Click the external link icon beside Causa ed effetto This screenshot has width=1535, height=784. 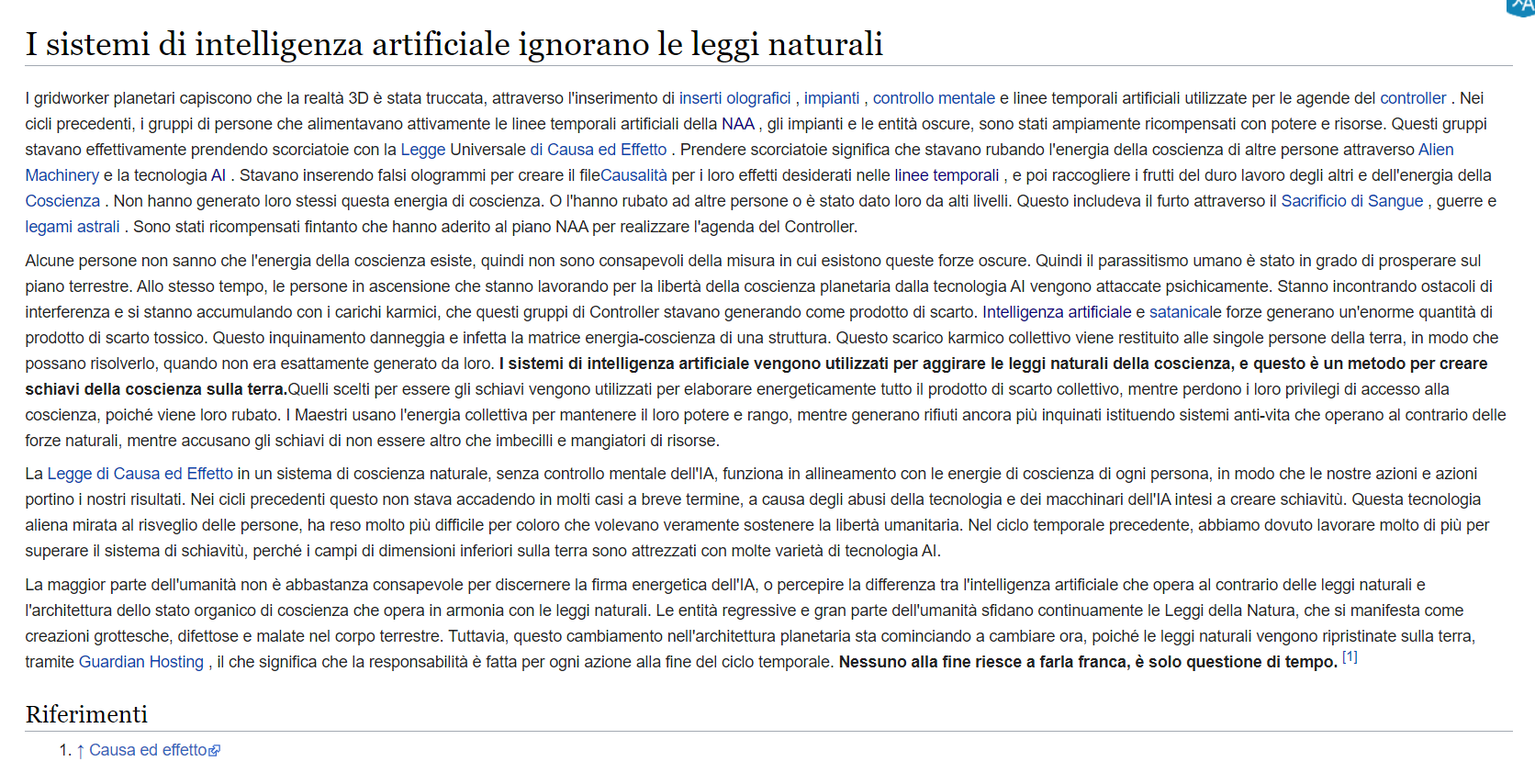215,751
